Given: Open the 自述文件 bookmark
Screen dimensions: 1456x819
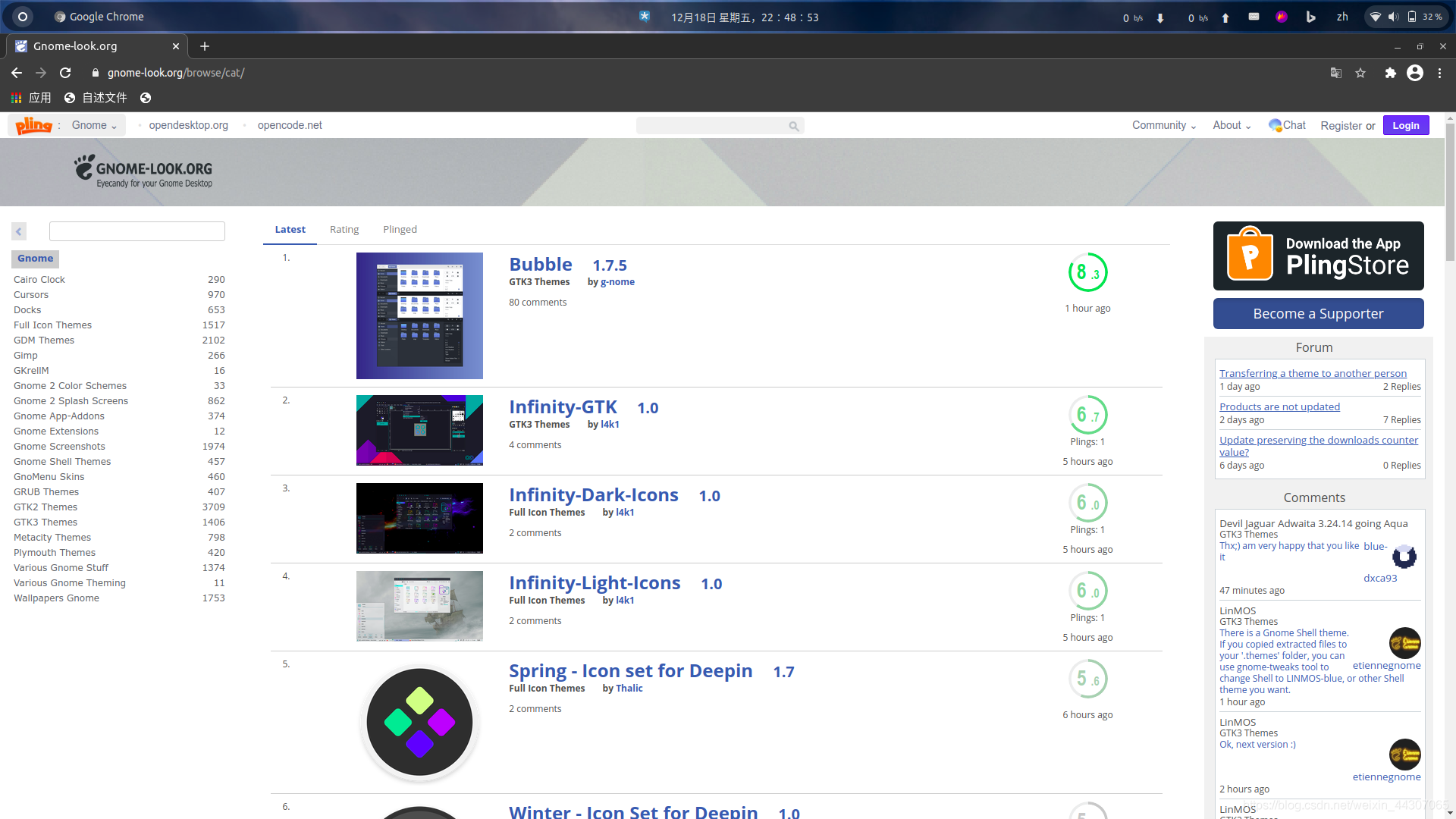Looking at the screenshot, I should [96, 98].
